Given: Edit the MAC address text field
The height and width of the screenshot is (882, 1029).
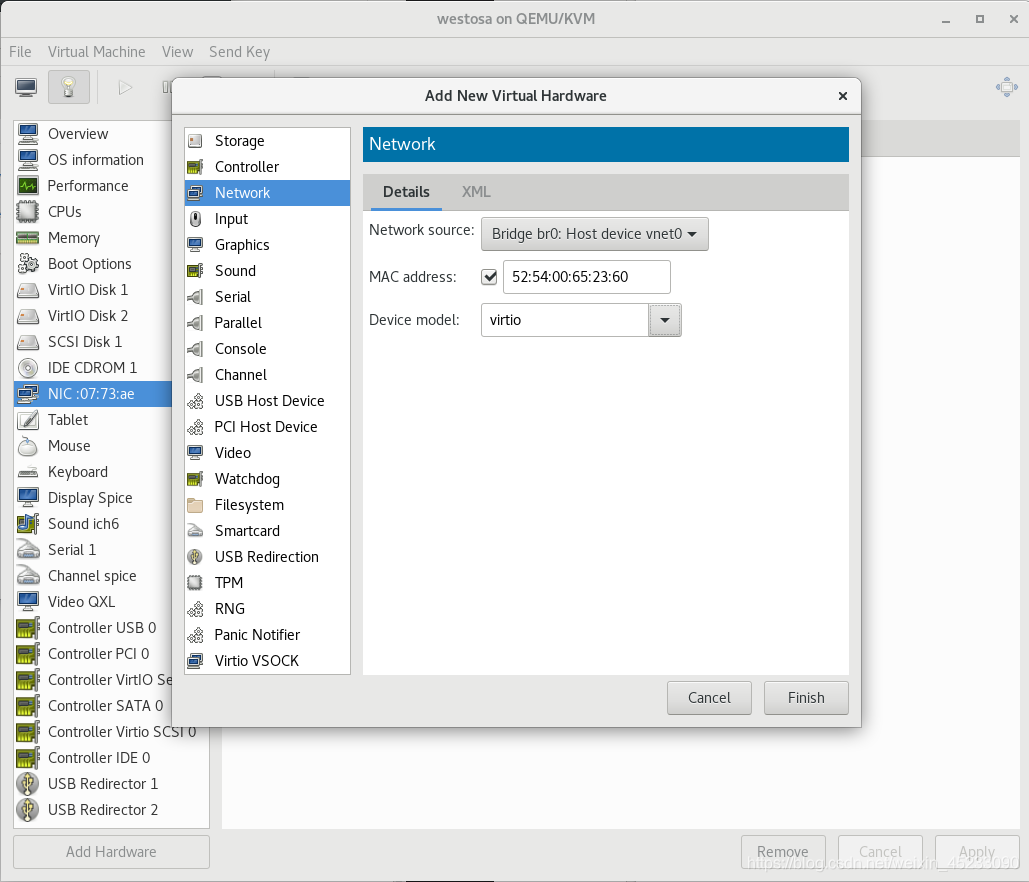Looking at the screenshot, I should coord(587,277).
